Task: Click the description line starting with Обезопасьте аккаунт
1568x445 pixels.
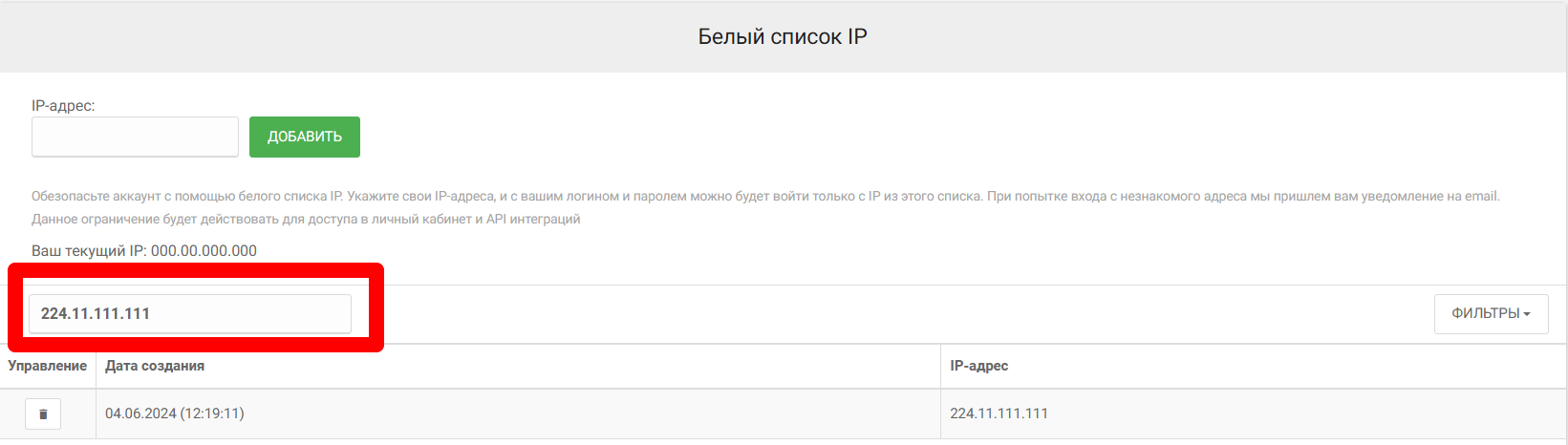Action: point(478,197)
